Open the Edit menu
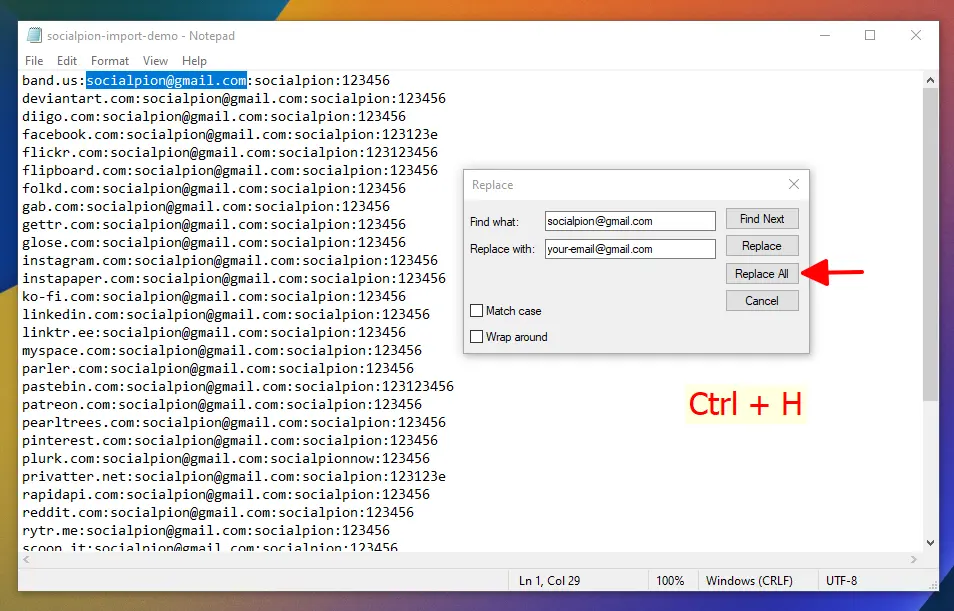 click(67, 61)
